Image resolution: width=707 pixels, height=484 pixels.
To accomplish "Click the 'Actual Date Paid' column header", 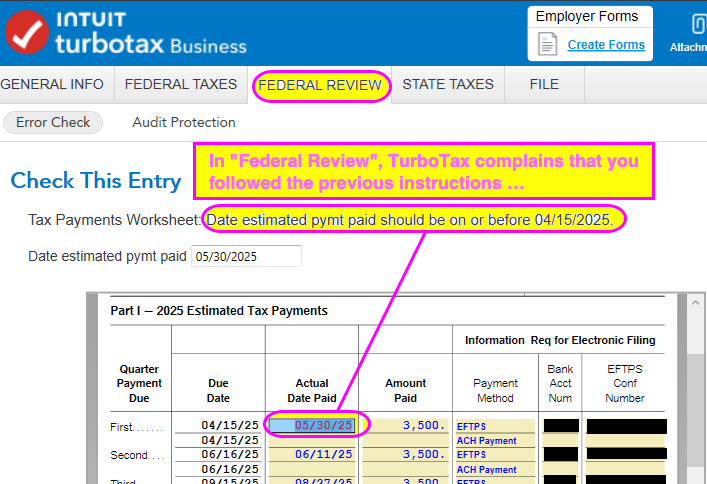I will (312, 391).
